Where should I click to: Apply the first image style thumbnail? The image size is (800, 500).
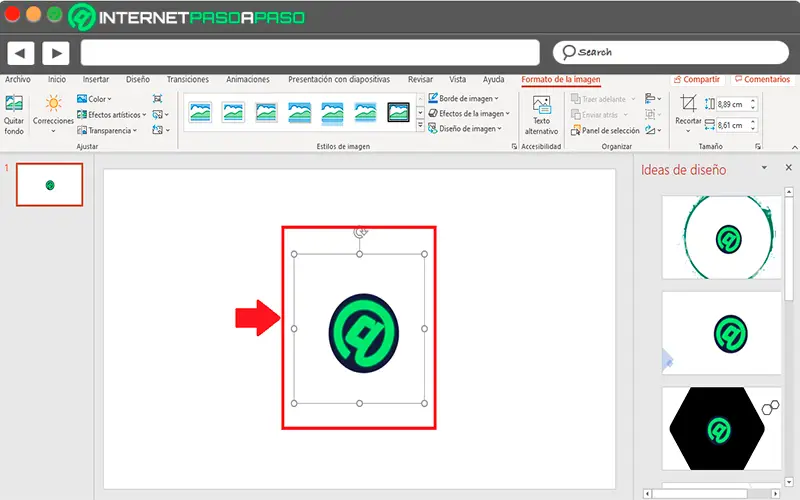click(200, 112)
